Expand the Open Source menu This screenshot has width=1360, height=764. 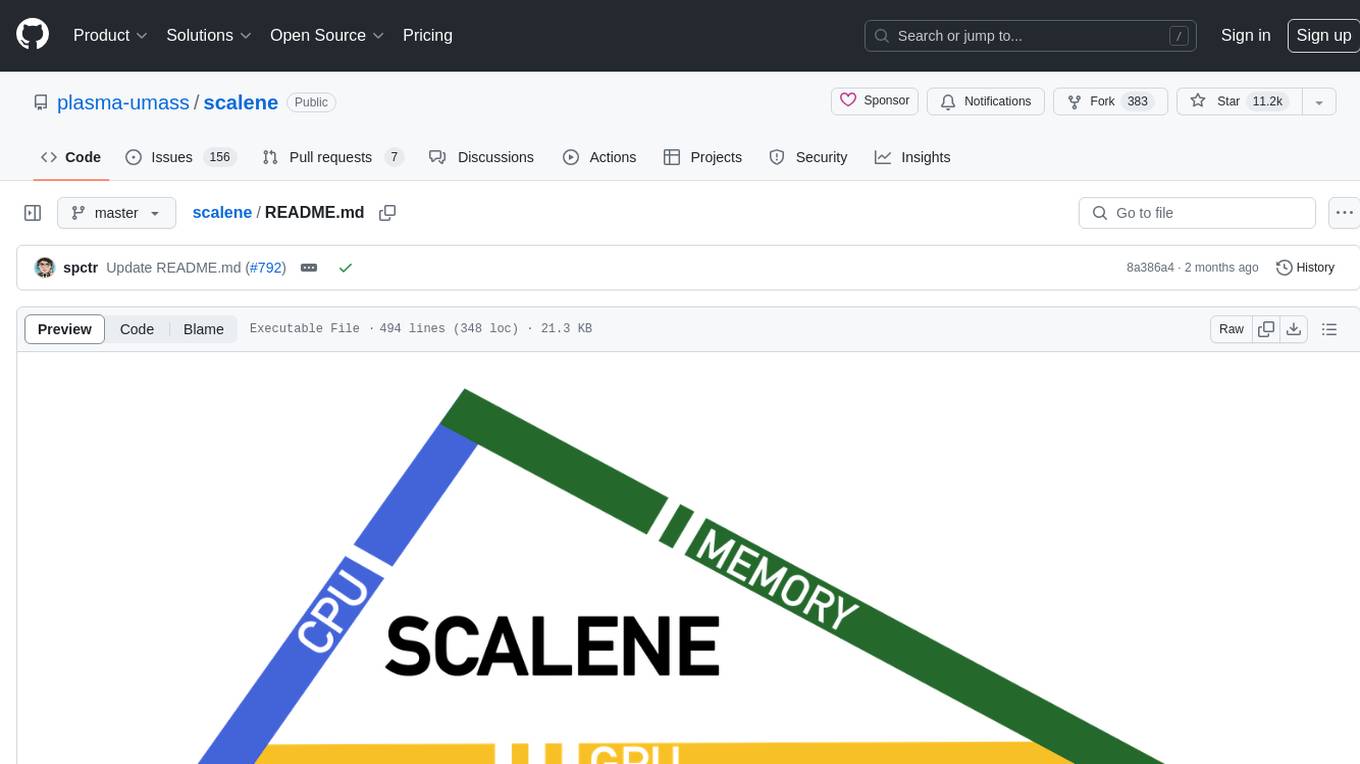327,35
